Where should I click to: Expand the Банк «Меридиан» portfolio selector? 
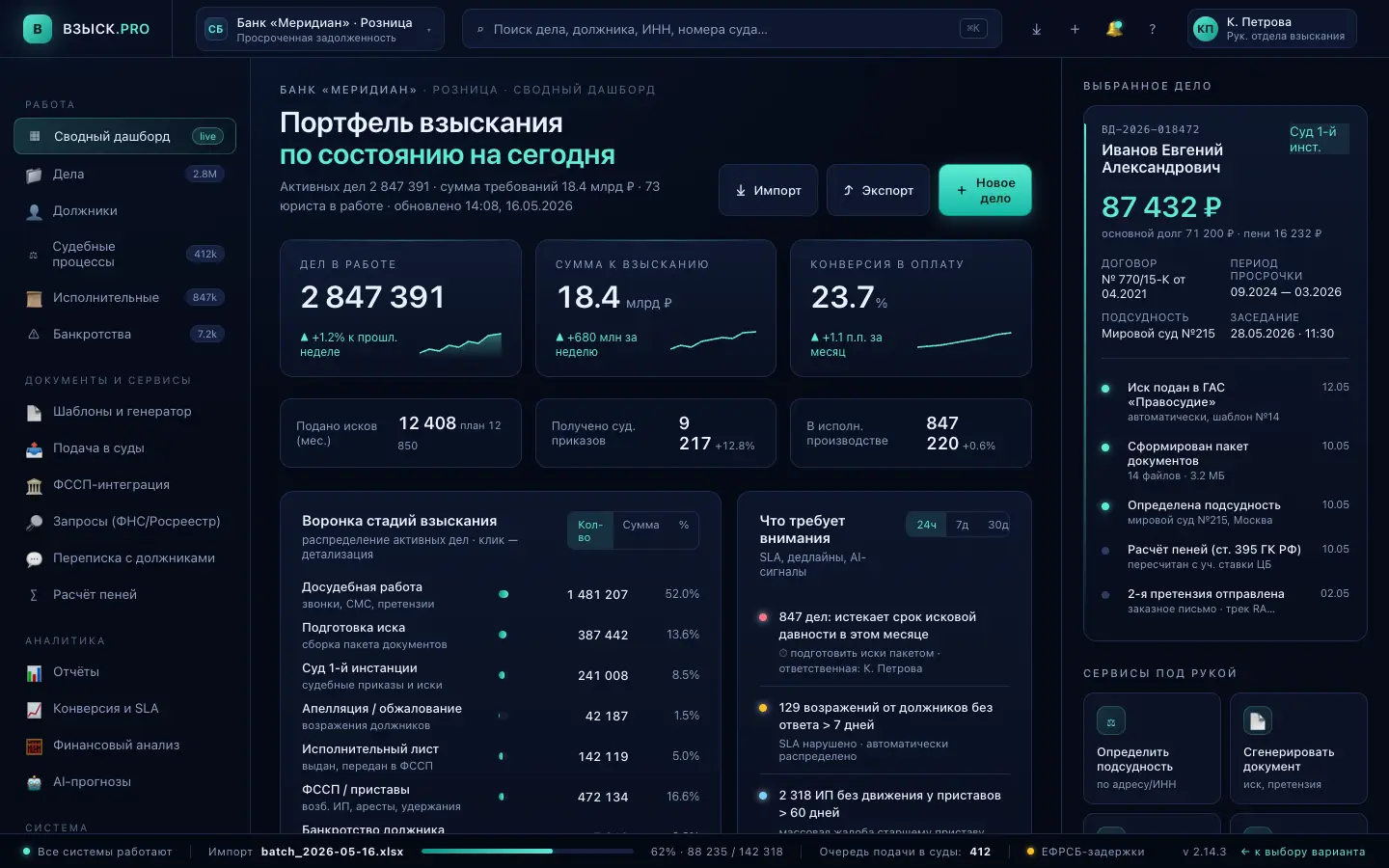[320, 29]
